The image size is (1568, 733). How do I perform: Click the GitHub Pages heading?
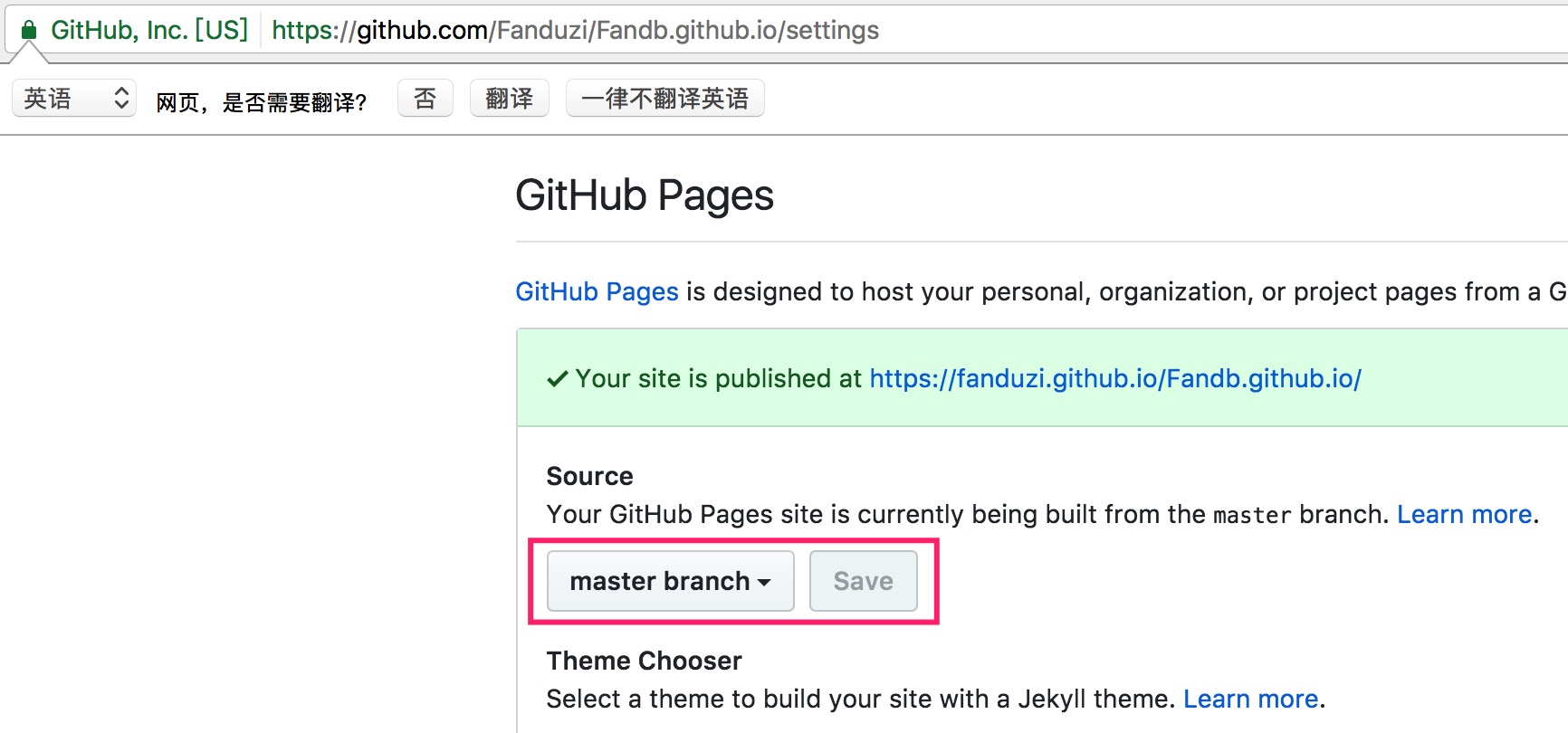(x=645, y=195)
